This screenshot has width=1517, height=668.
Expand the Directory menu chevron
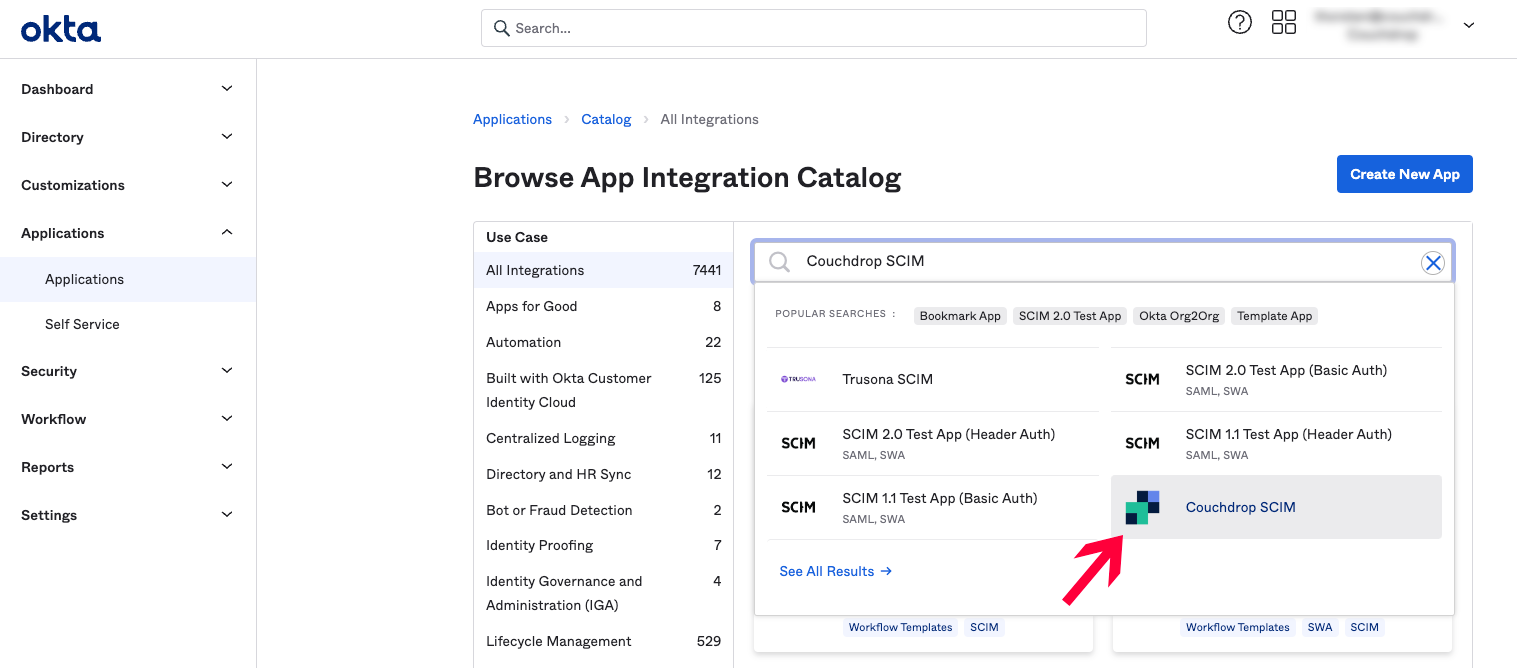pyautogui.click(x=227, y=137)
